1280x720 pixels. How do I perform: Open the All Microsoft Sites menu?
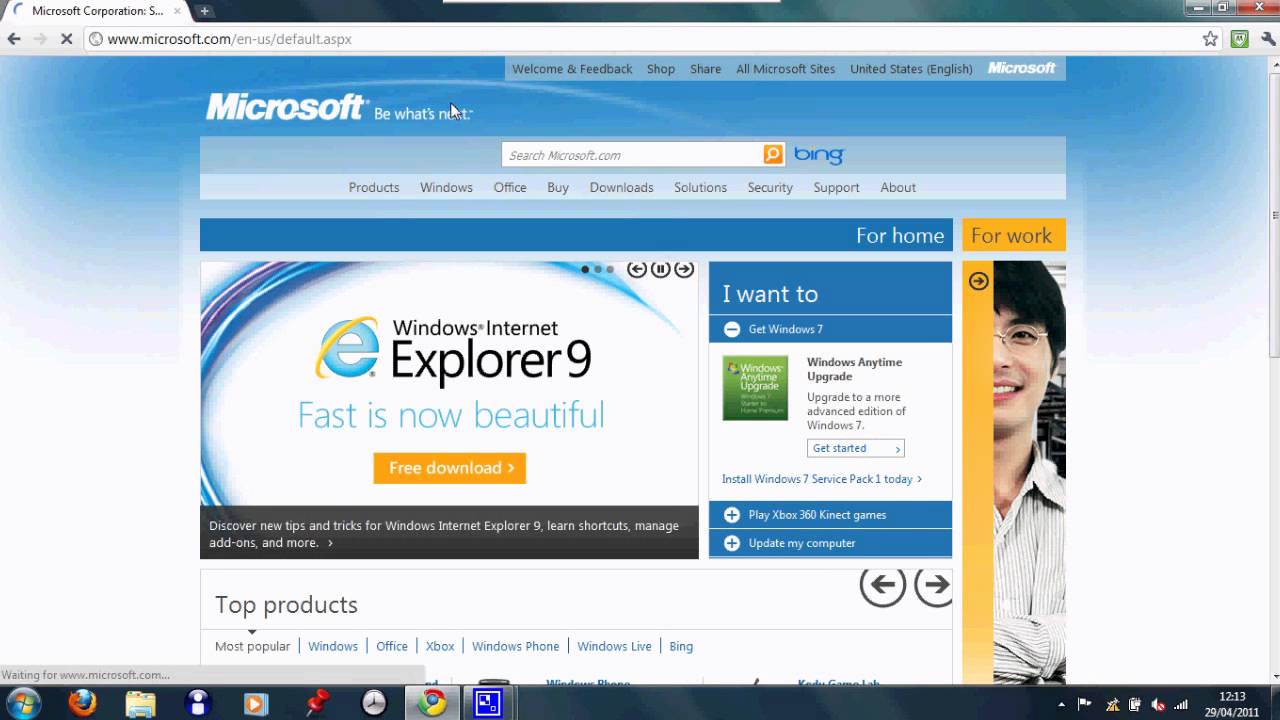(x=785, y=69)
